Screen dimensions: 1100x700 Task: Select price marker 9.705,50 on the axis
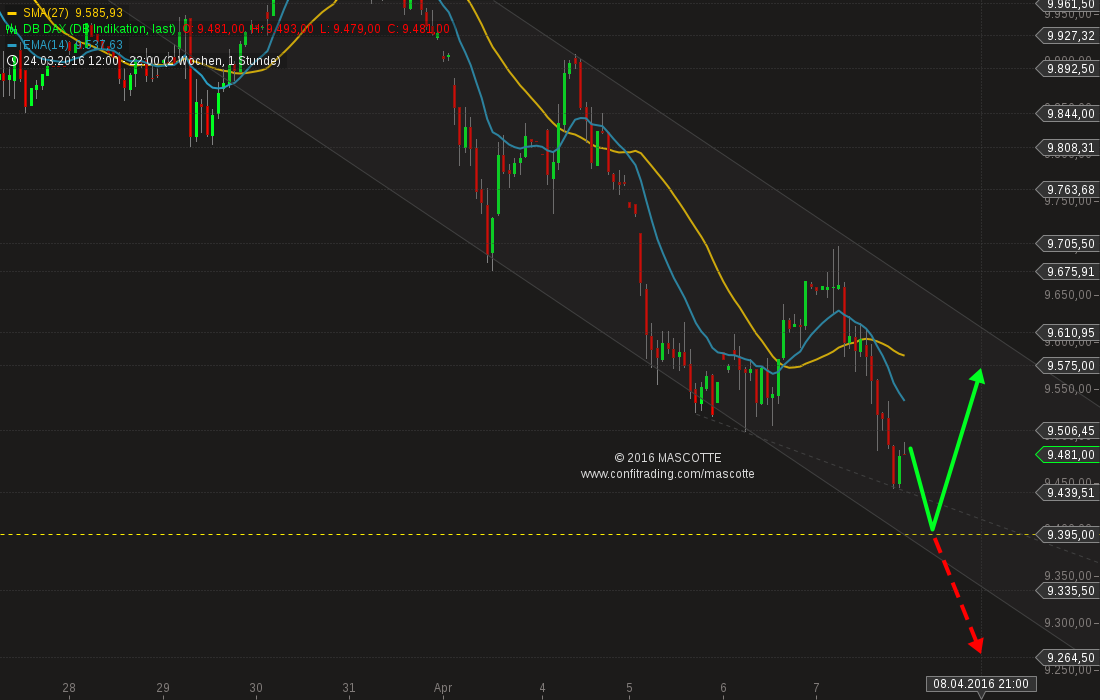pos(1068,244)
